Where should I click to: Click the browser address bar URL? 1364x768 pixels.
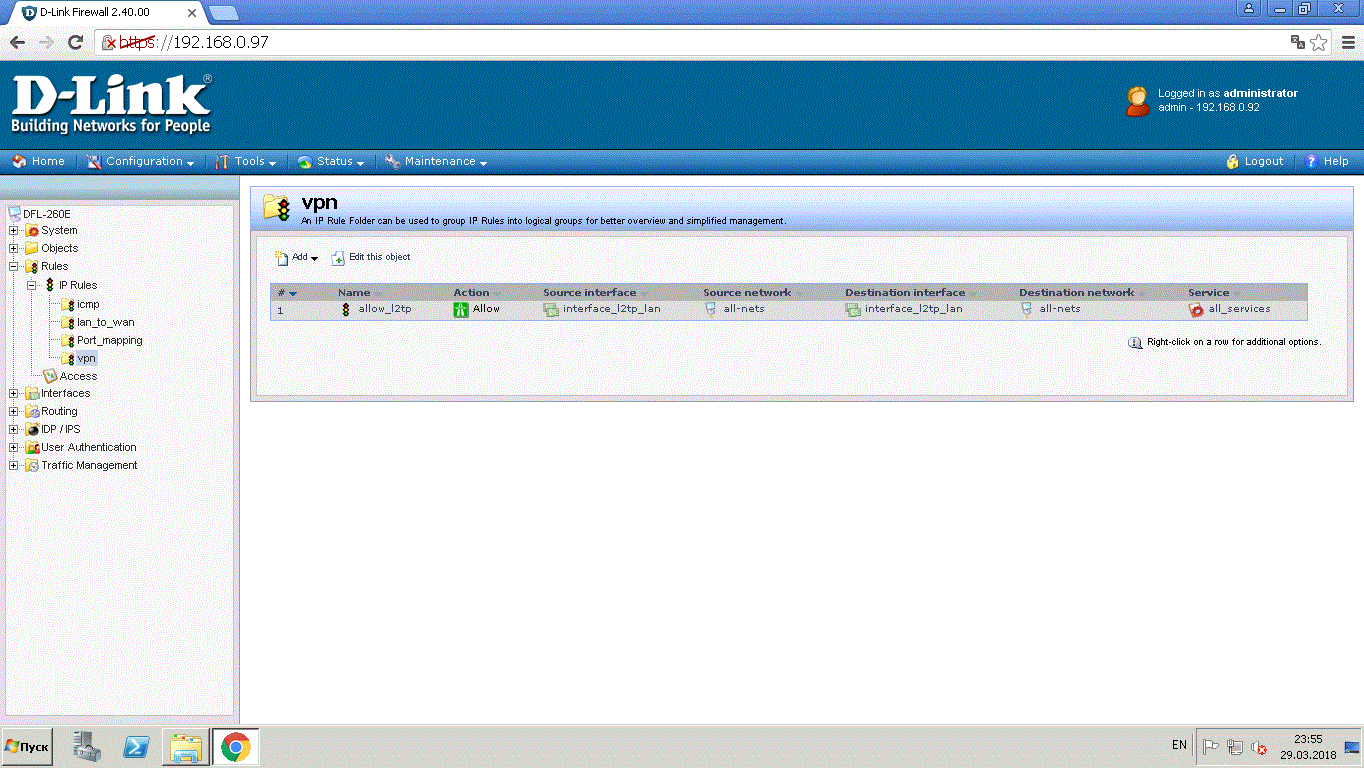[x=193, y=42]
